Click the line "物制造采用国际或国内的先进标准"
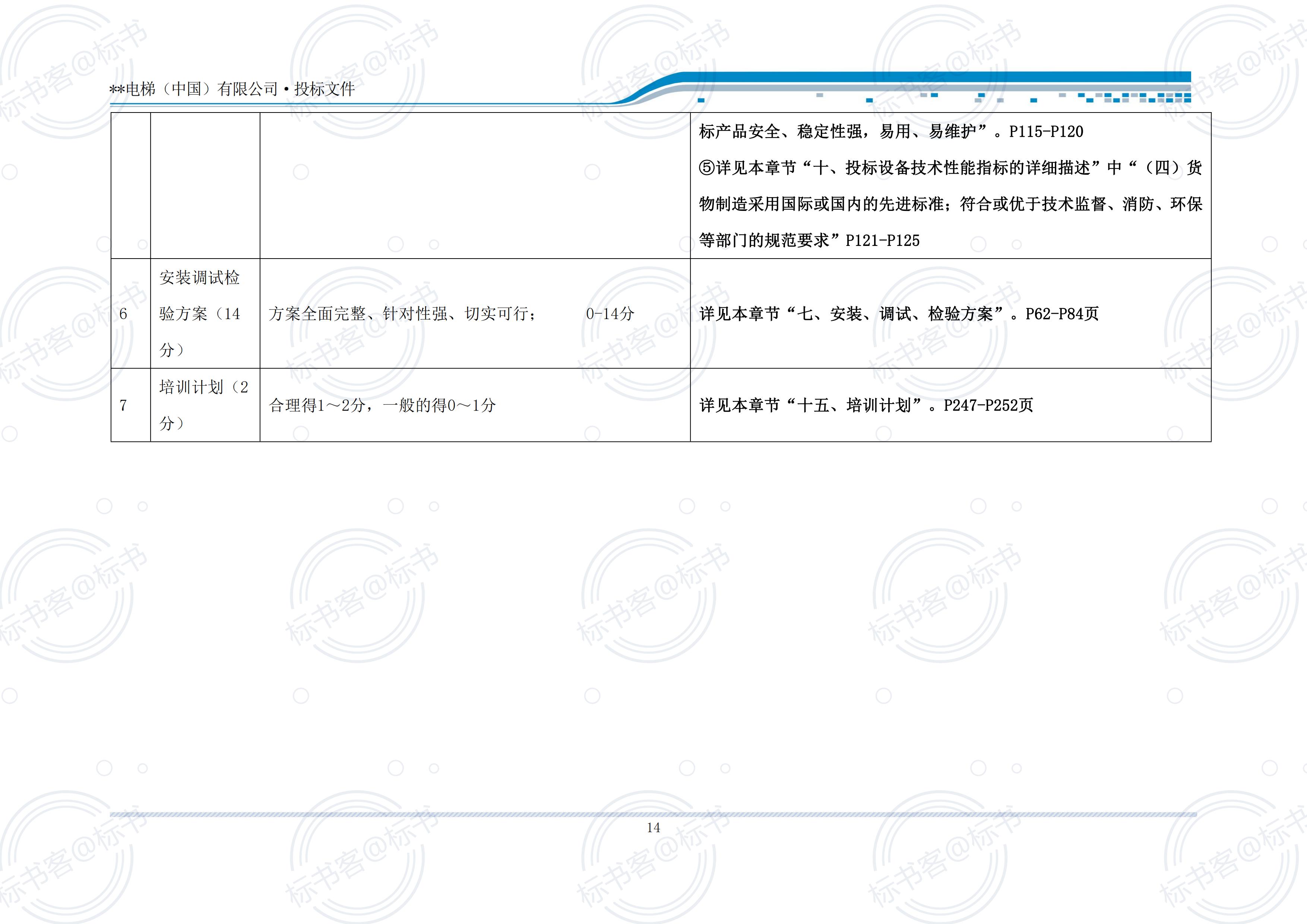This screenshot has height=924, width=1307. click(x=950, y=204)
